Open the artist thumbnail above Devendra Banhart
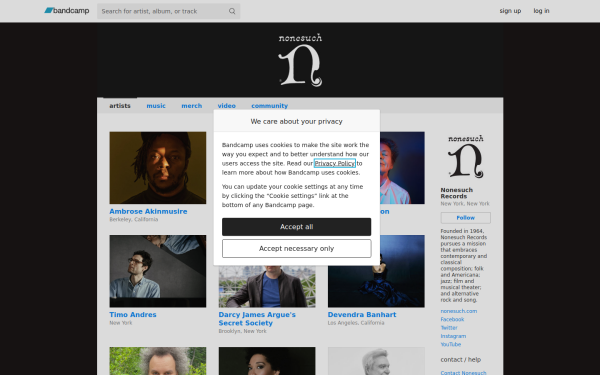 [402, 168]
